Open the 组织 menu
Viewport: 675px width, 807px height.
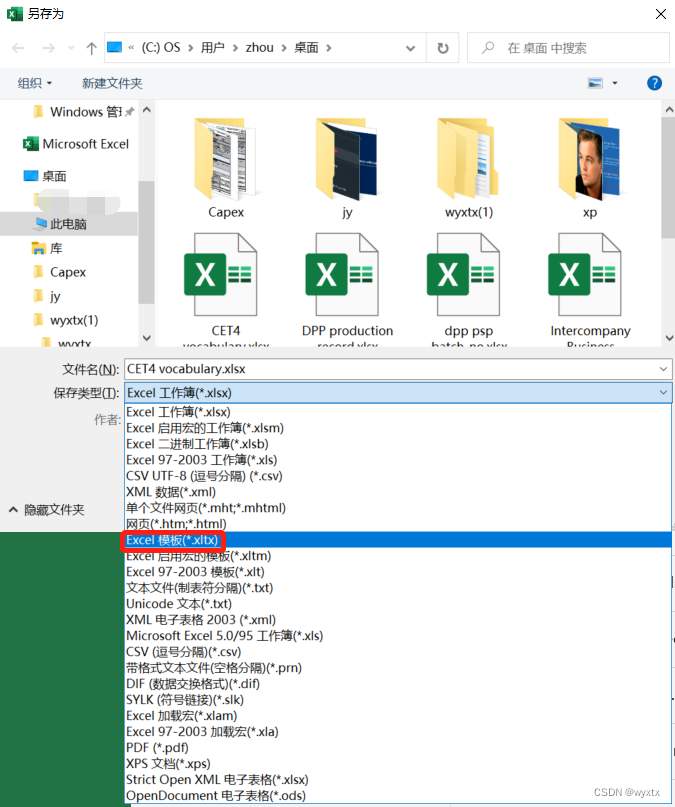(x=35, y=83)
